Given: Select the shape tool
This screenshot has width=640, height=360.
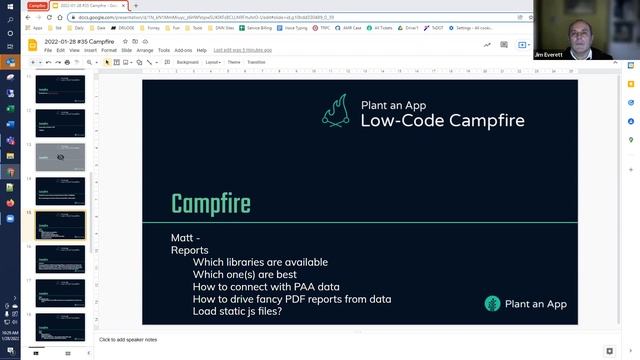Looking at the screenshot, I should pos(140,62).
